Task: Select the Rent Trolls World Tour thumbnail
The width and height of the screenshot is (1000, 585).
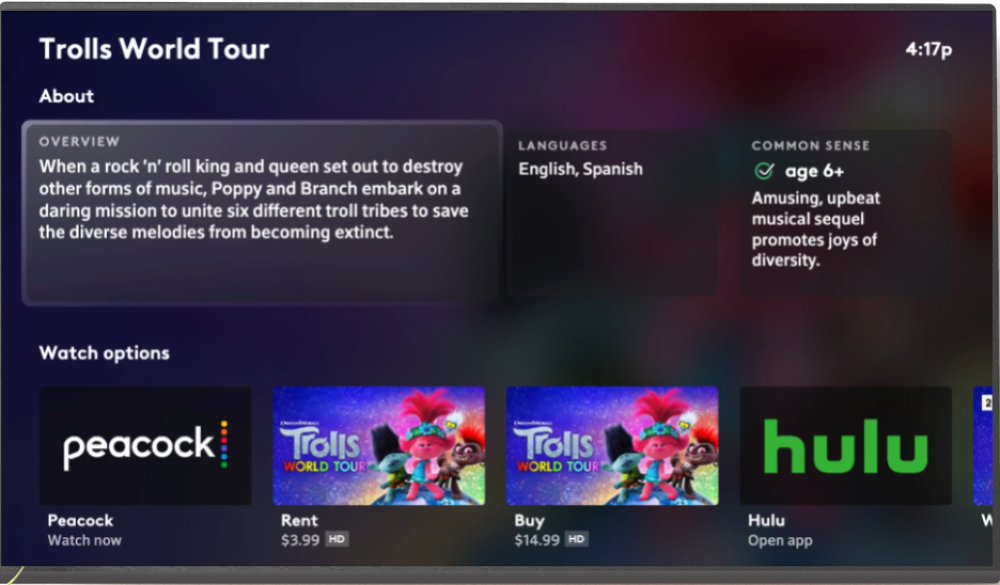Action: [379, 446]
